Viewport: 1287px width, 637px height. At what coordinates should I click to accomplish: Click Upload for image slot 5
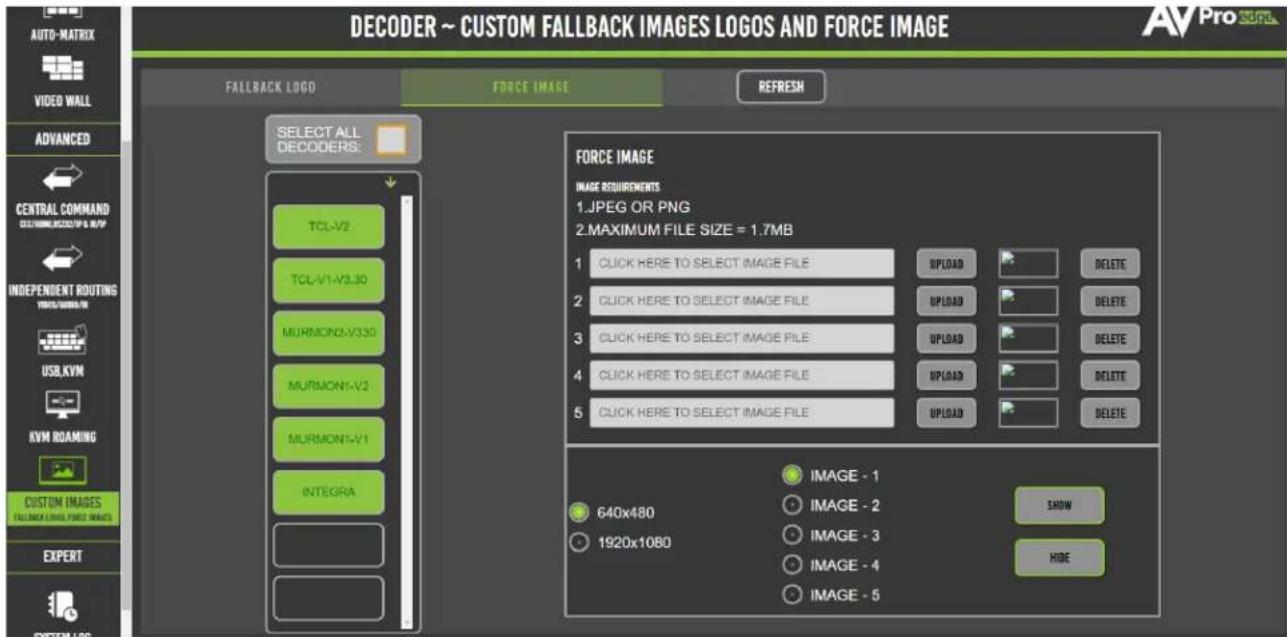(946, 413)
